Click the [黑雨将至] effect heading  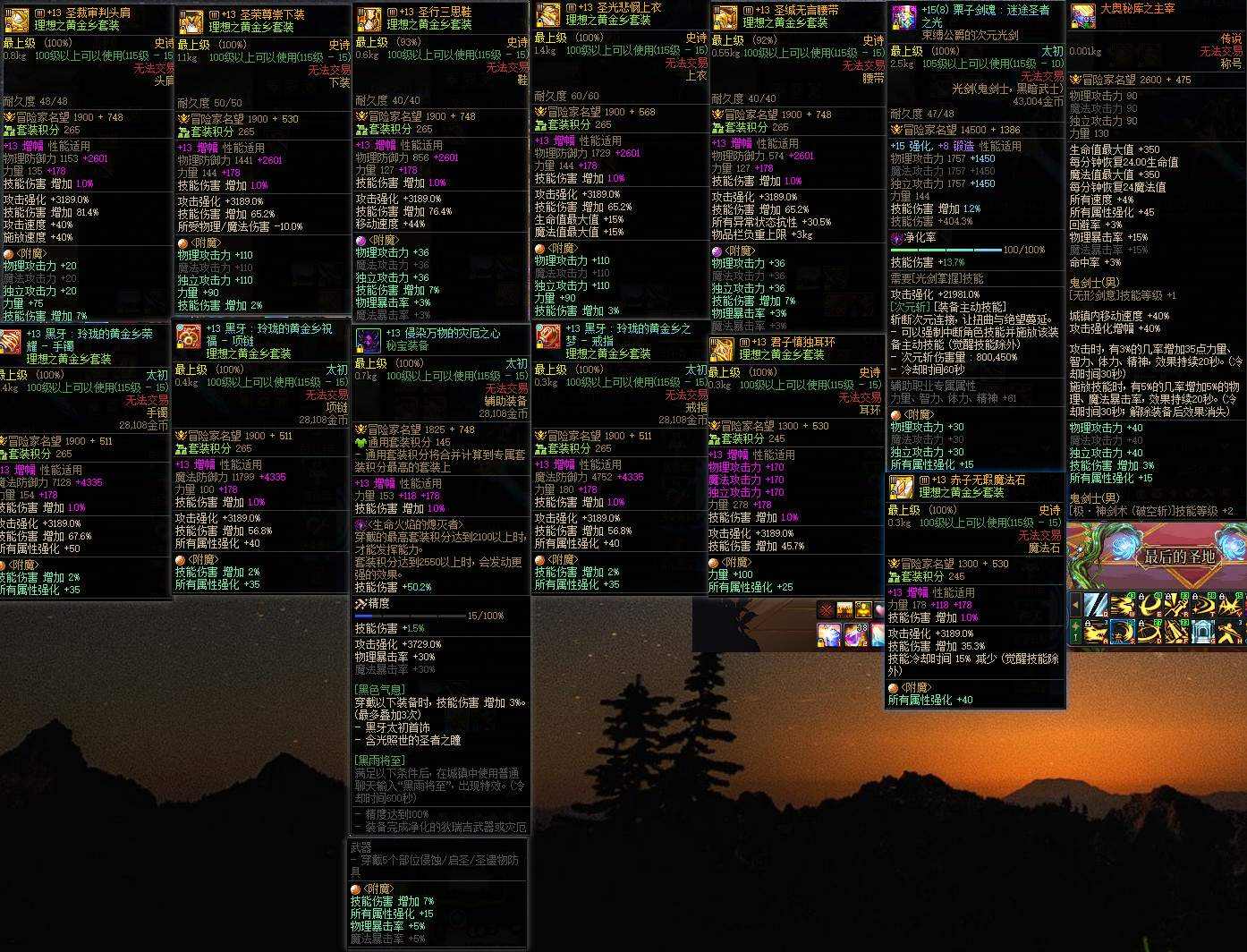click(379, 760)
